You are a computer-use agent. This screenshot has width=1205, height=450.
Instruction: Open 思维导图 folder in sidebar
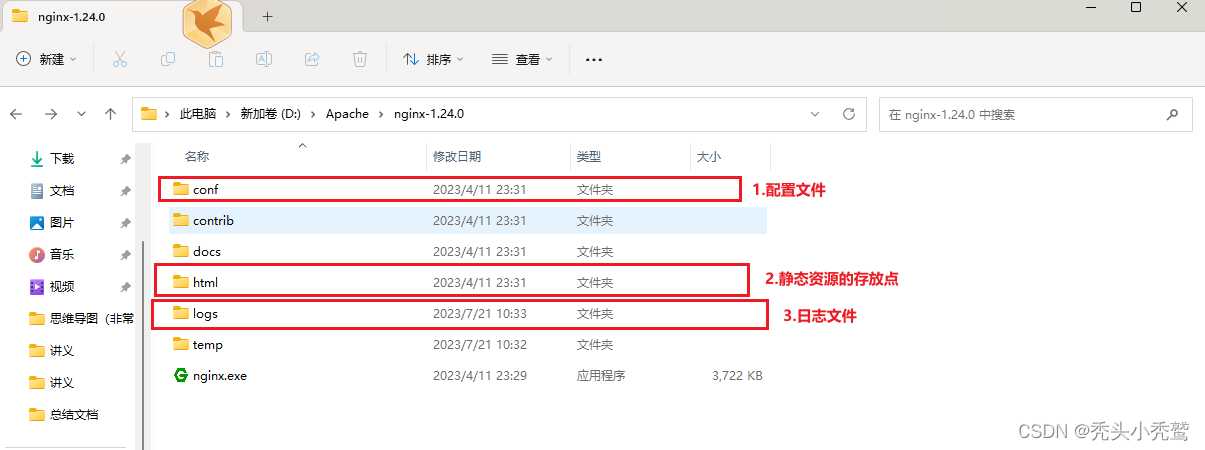pyautogui.click(x=80, y=318)
